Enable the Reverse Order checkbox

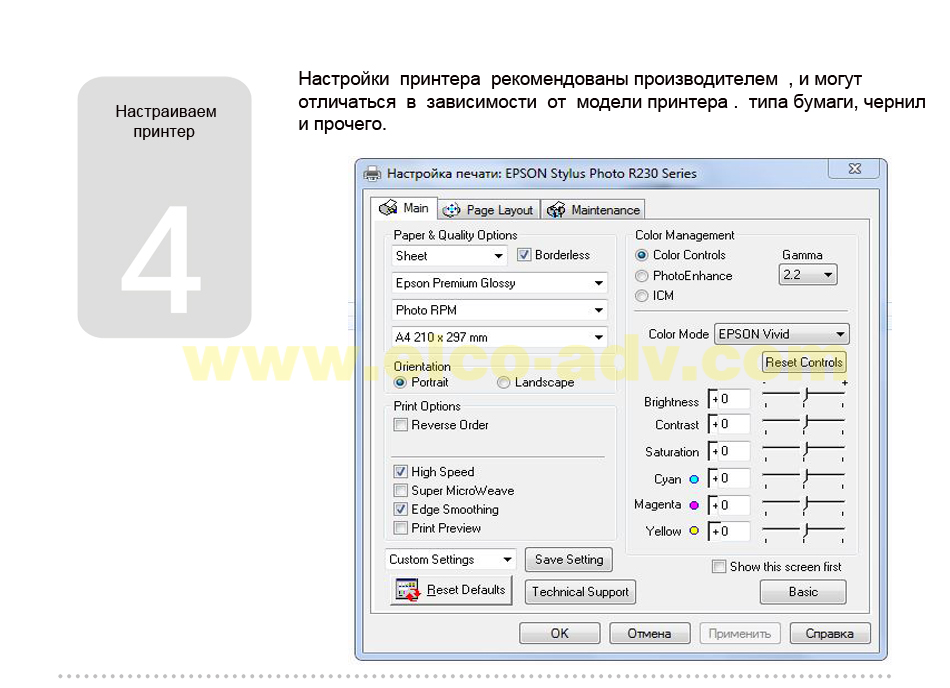[400, 425]
